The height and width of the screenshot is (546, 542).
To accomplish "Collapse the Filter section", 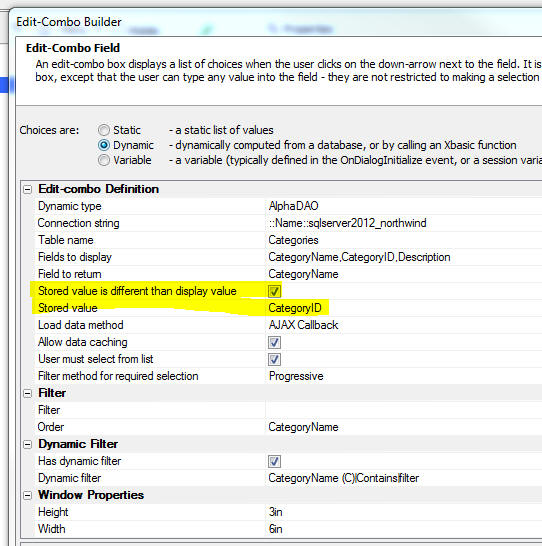I will coord(28,393).
